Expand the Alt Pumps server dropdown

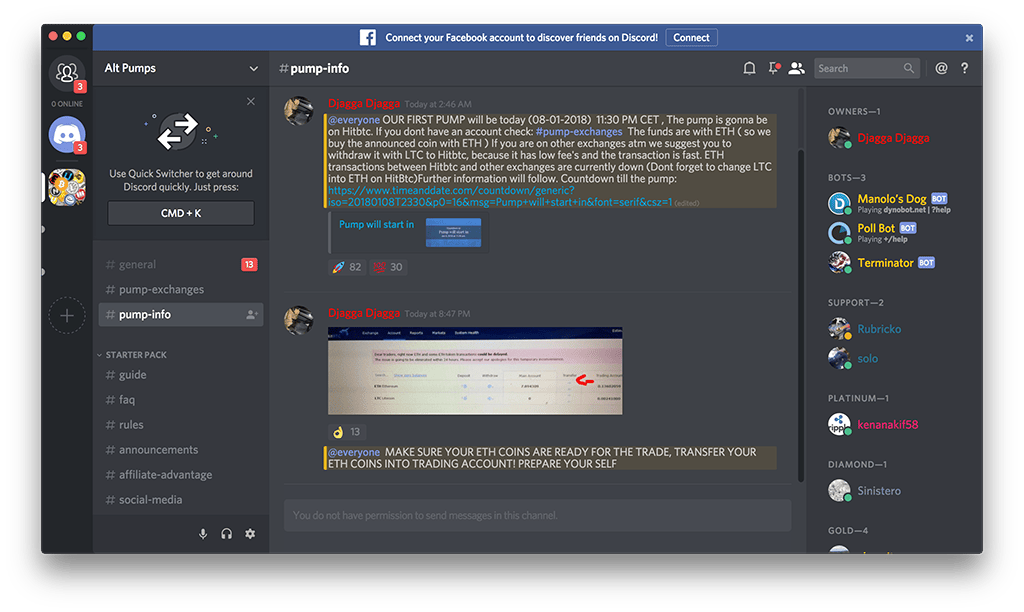253,68
